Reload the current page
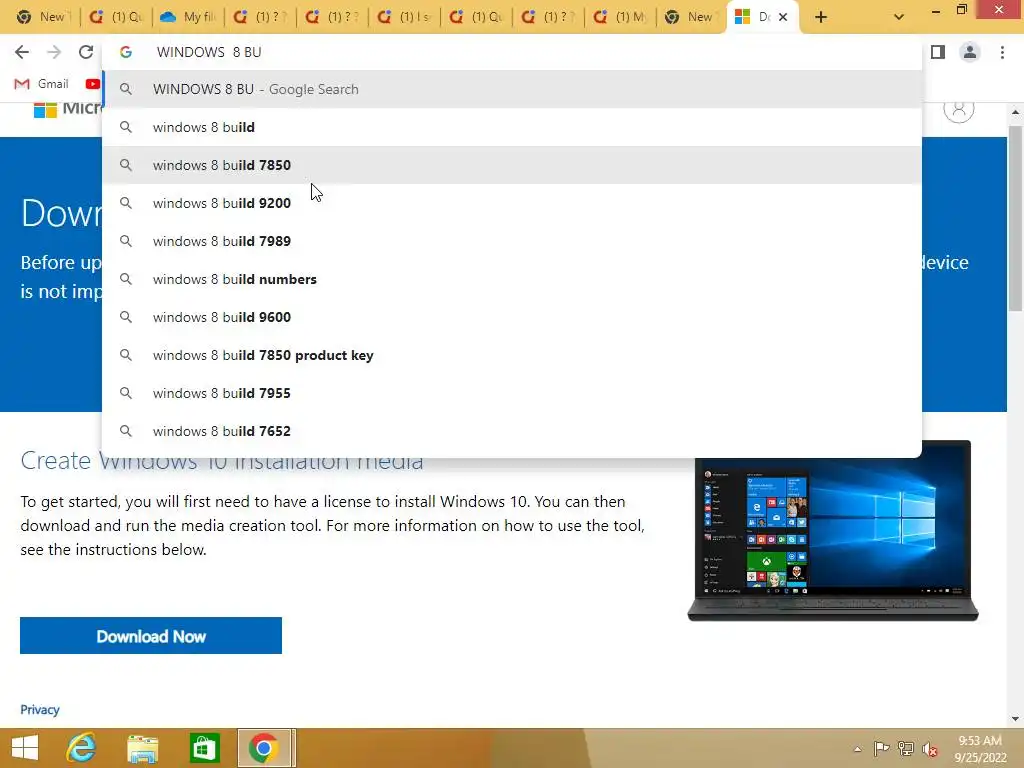1024x768 pixels. click(x=86, y=52)
